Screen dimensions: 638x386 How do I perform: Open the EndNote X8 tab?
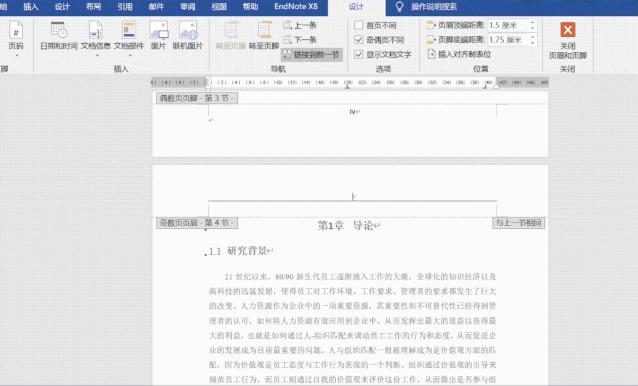pyautogui.click(x=296, y=7)
